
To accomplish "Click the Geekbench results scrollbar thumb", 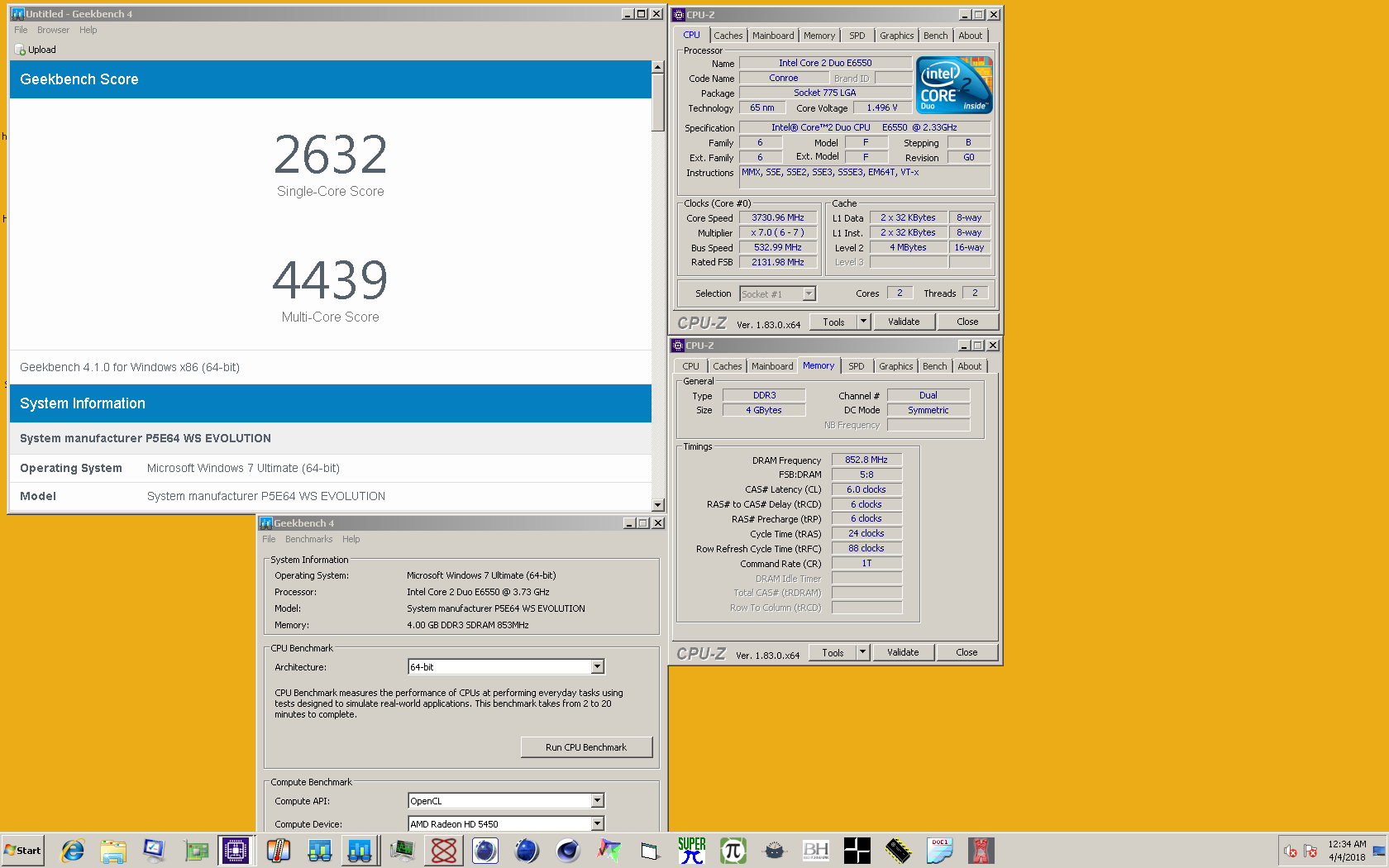I will tap(658, 103).
